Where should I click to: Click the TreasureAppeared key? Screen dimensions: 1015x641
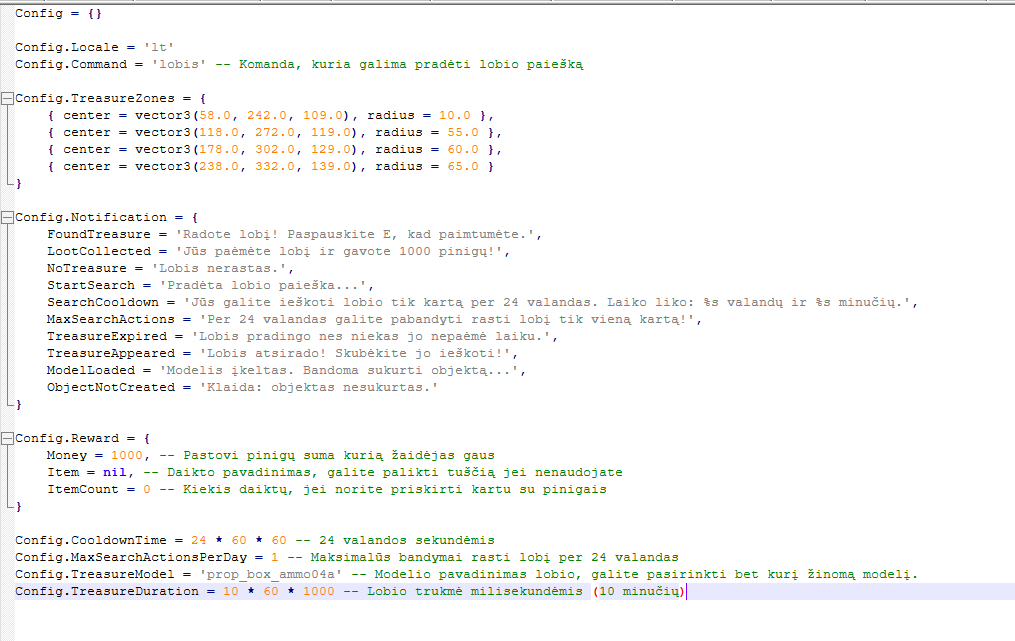pyautogui.click(x=111, y=354)
